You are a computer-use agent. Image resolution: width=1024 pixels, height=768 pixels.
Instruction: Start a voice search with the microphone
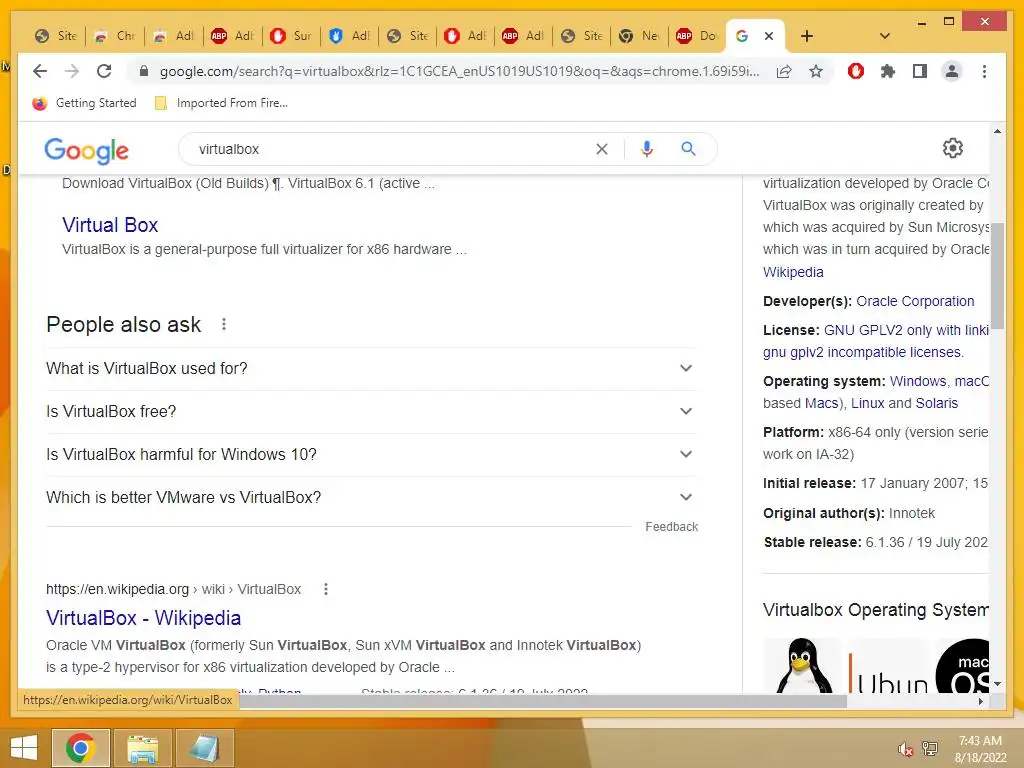[647, 149]
